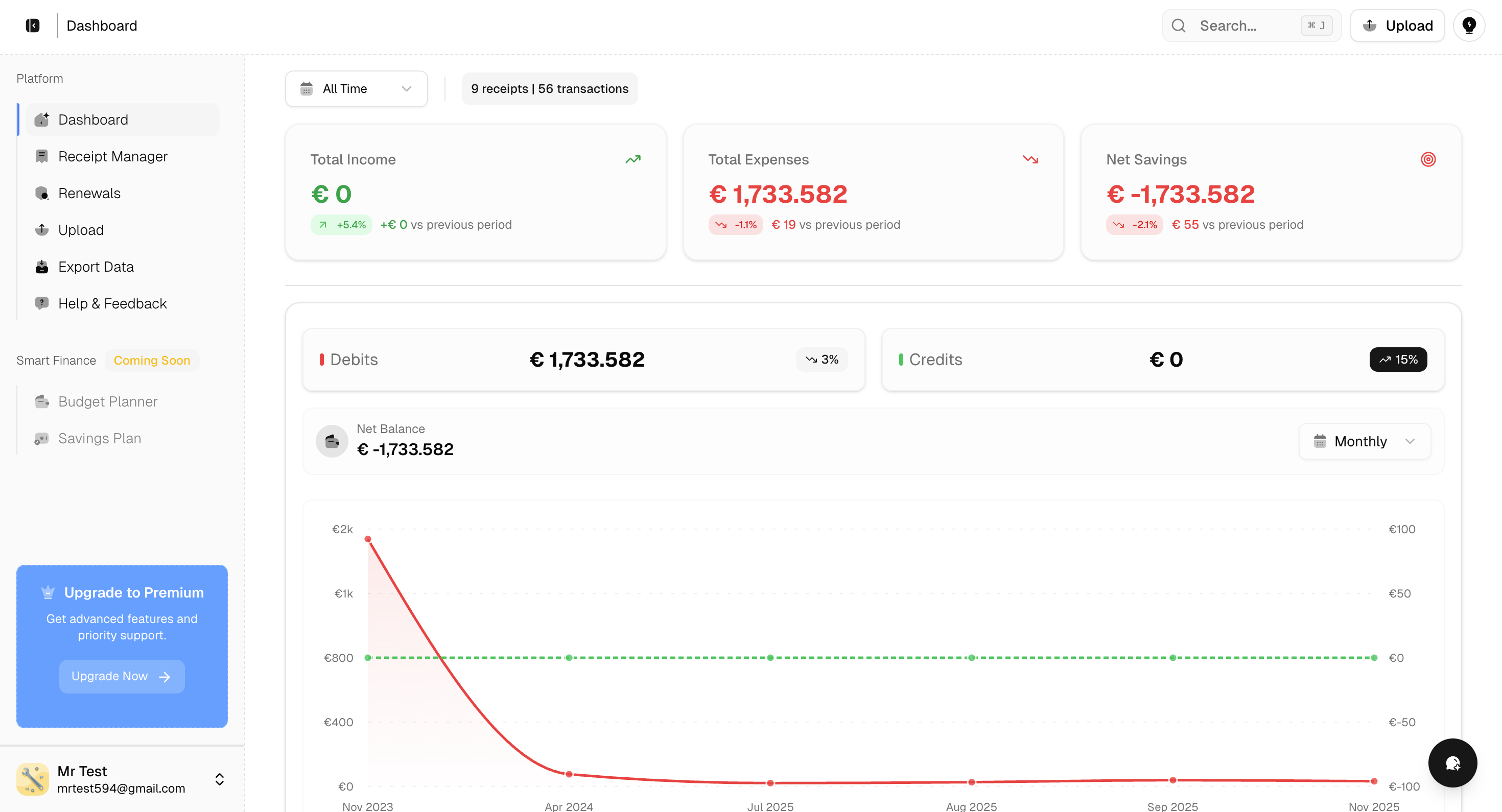
Task: Open Help & Feedback section
Action: [x=112, y=304]
